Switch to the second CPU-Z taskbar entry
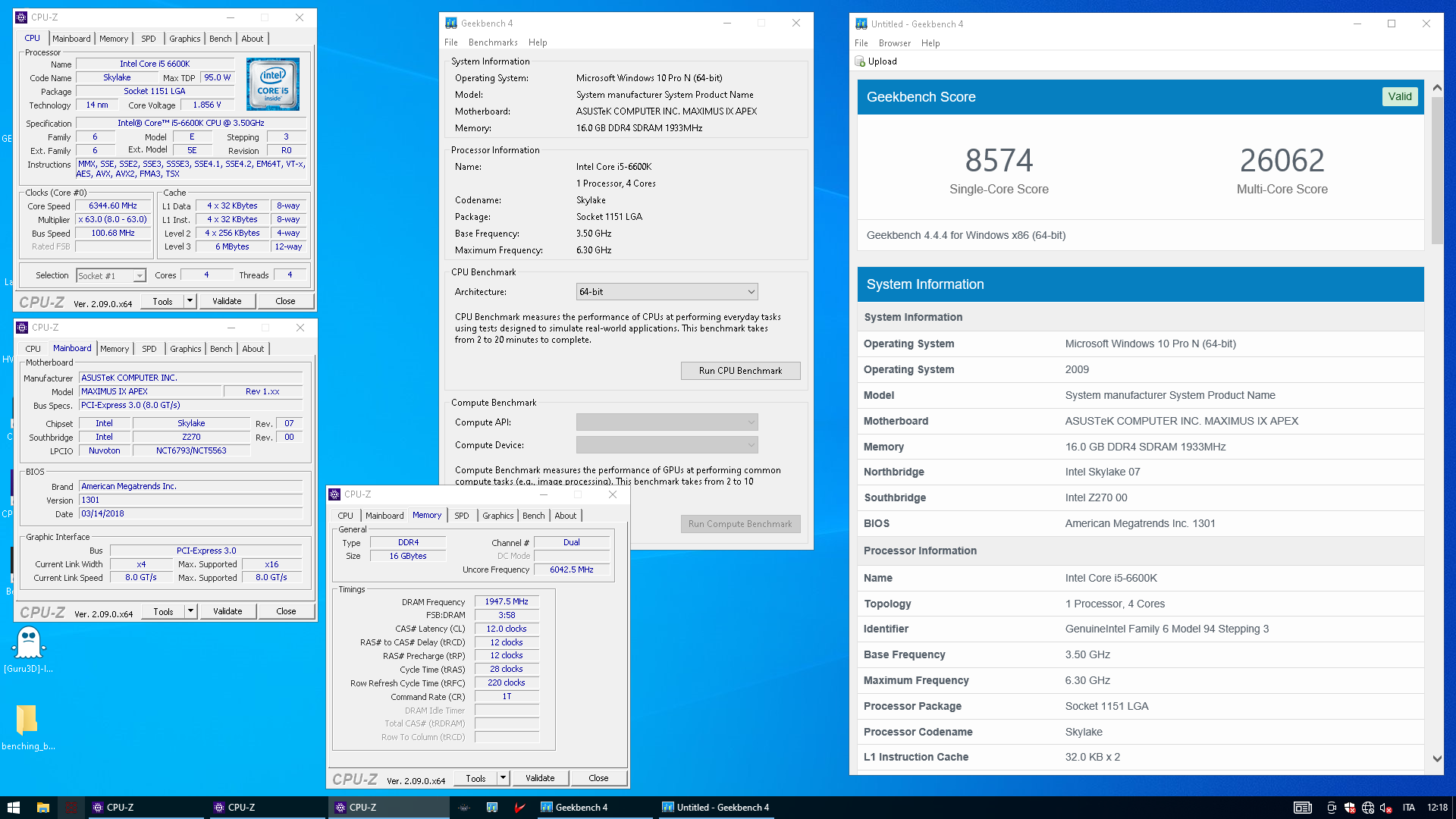 coord(268,808)
